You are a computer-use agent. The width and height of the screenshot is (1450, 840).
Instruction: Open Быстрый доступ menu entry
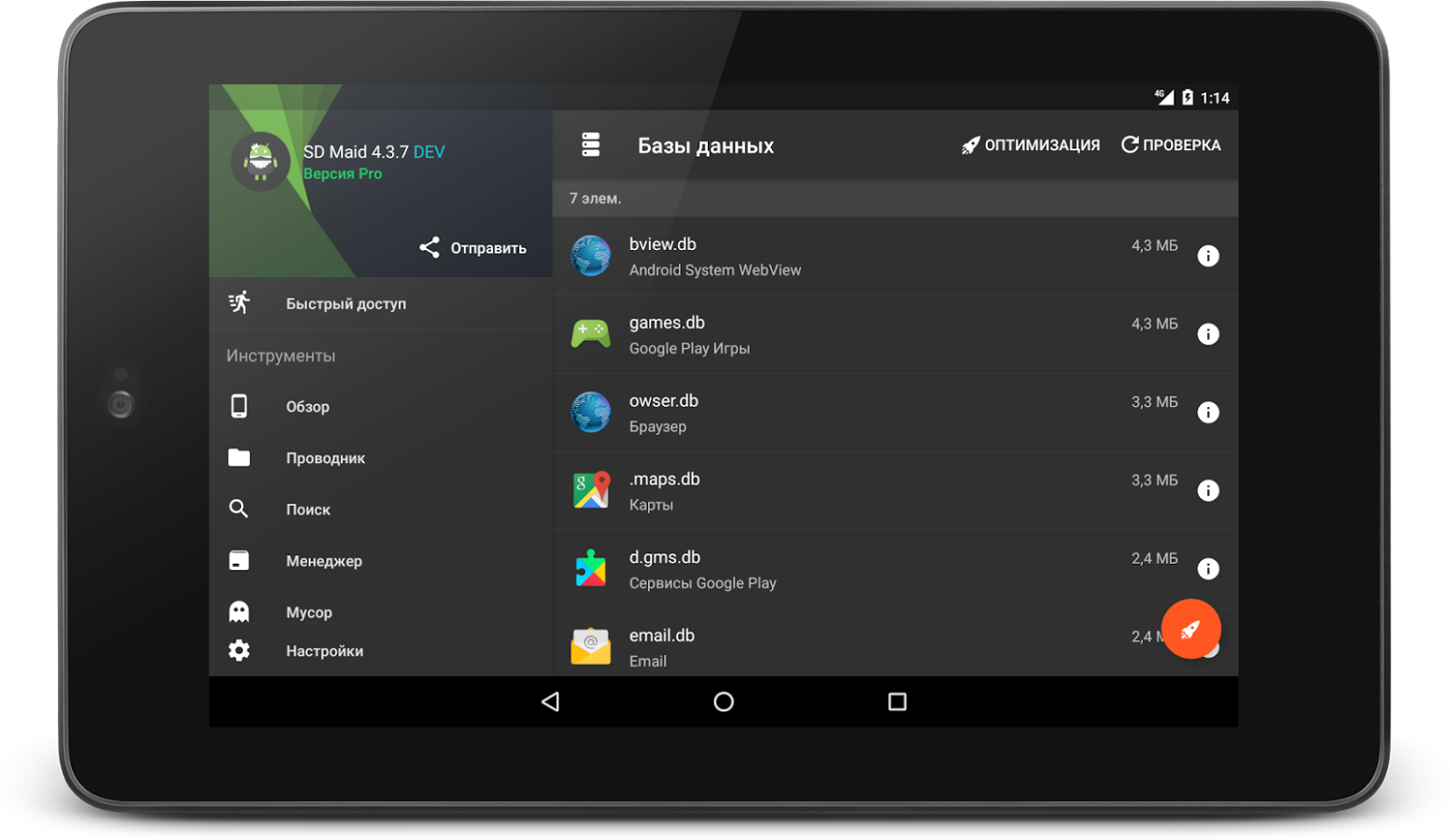(x=381, y=303)
